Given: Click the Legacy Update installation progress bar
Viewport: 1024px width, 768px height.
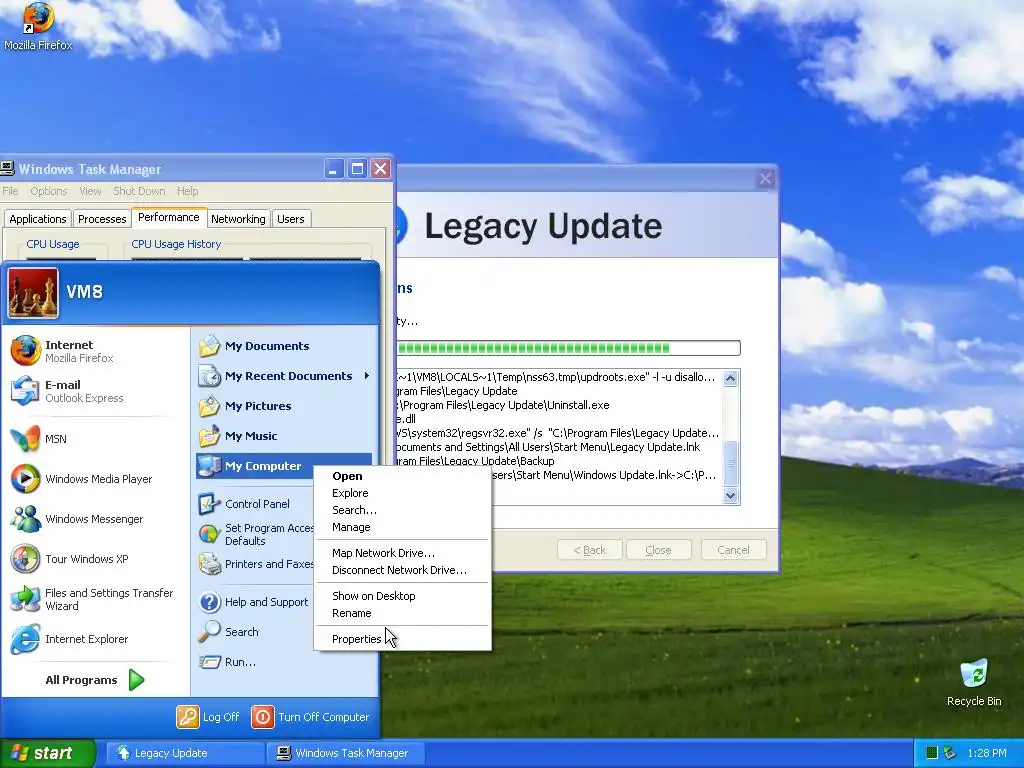Looking at the screenshot, I should [x=567, y=347].
